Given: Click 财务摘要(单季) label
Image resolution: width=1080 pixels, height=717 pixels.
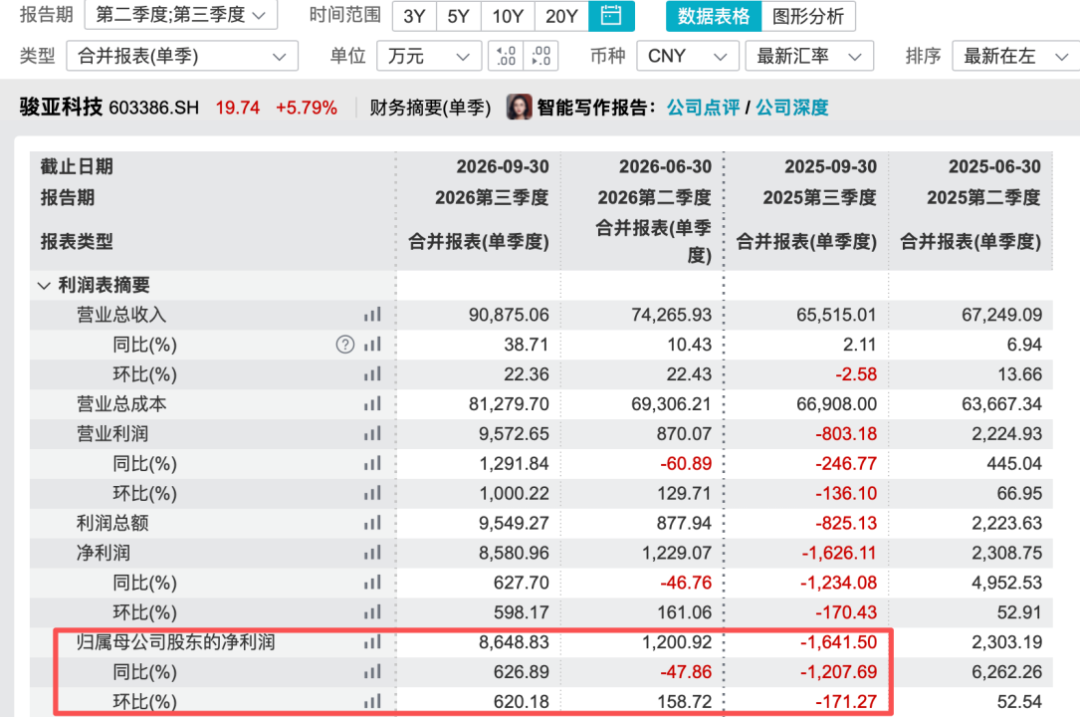Looking at the screenshot, I should [x=430, y=108].
